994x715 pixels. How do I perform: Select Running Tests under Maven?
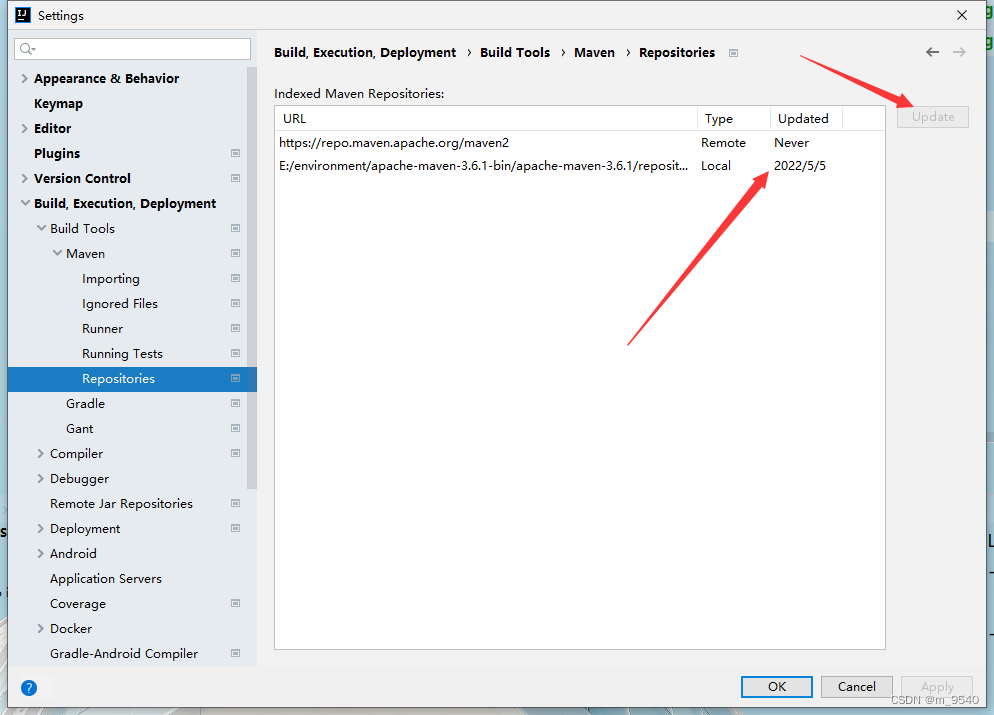click(x=122, y=354)
